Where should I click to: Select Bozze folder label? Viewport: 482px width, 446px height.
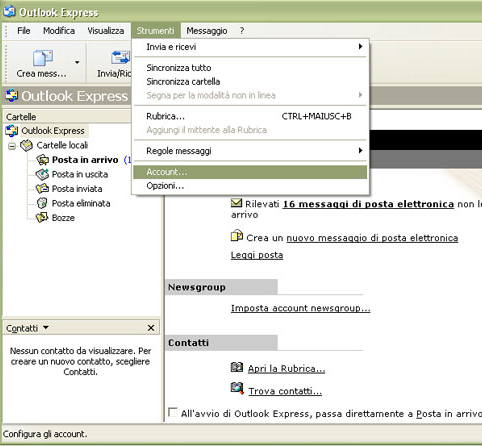coord(63,218)
